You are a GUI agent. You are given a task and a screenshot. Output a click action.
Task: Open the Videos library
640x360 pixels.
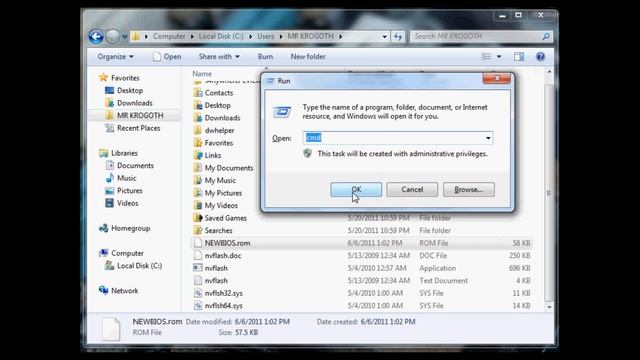coord(127,203)
